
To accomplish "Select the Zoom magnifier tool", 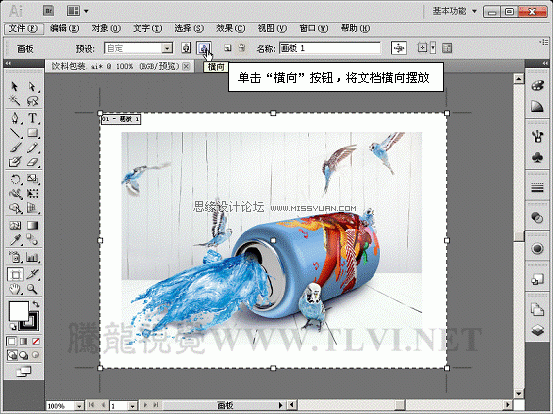I will 32,289.
